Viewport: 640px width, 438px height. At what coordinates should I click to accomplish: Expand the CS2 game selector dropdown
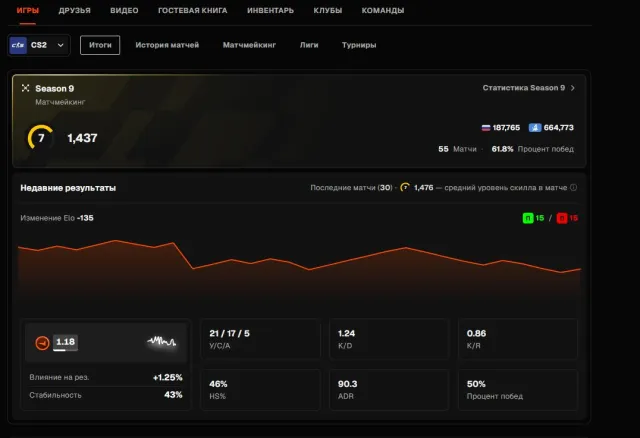coord(39,45)
